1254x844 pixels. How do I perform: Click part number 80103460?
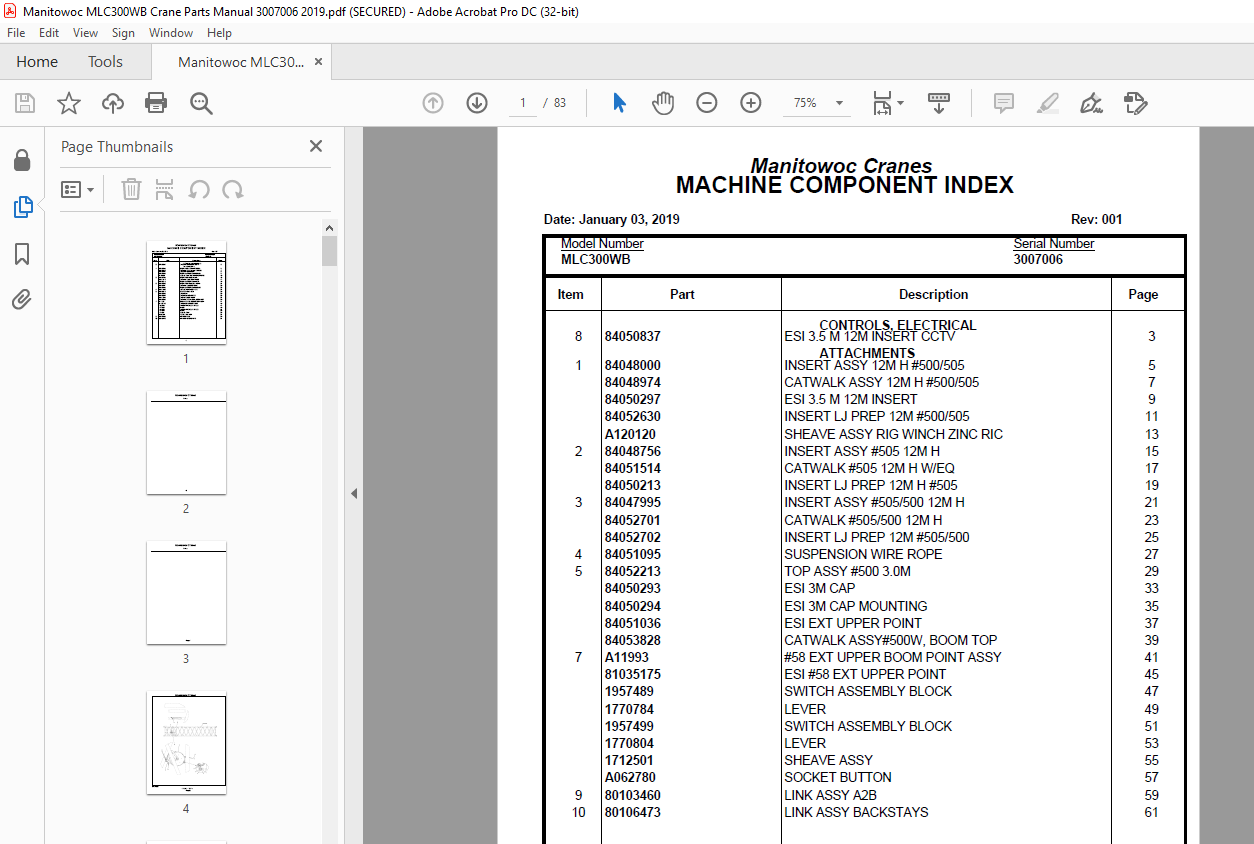(x=632, y=795)
